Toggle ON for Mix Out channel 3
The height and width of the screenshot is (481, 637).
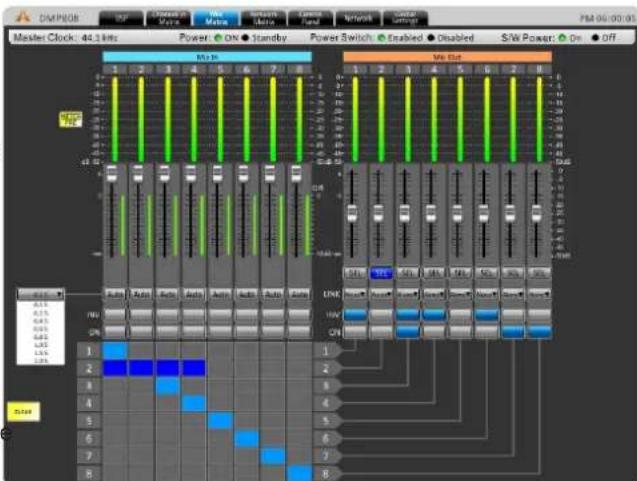[x=407, y=332]
